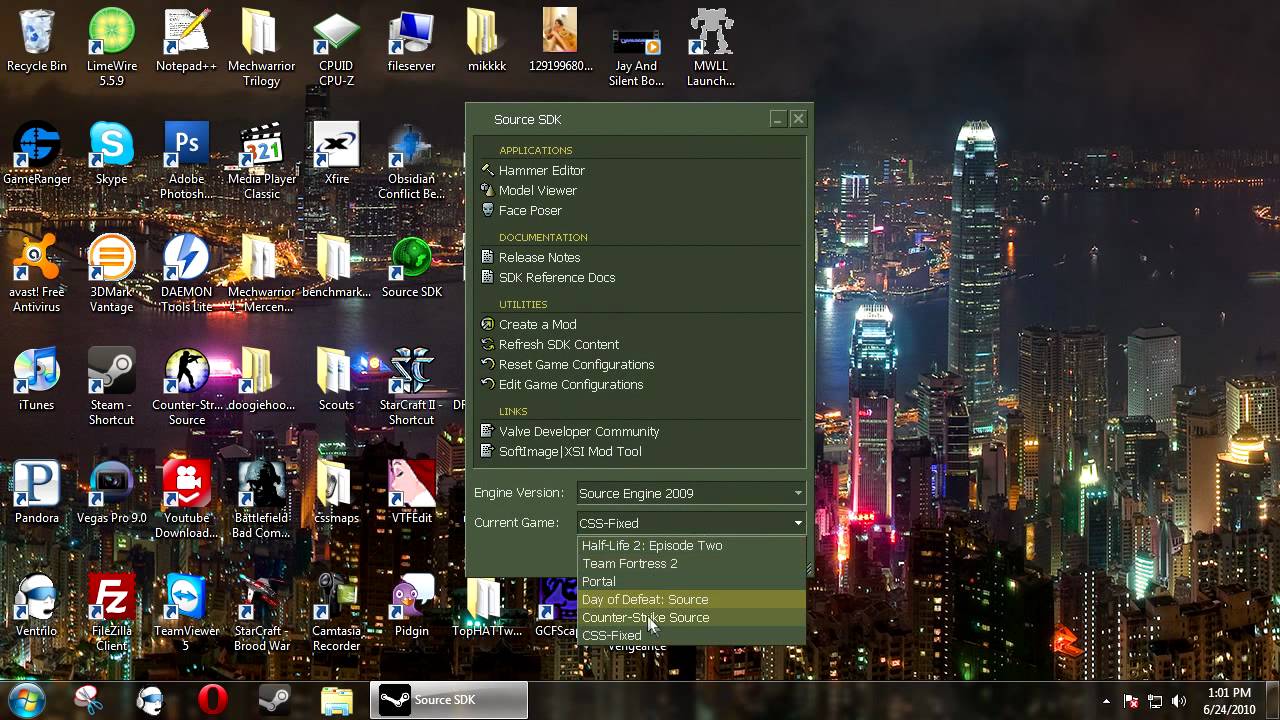Viewport: 1280px width, 720px height.
Task: Launch Hammer Editor from Source SDK
Action: tap(541, 170)
